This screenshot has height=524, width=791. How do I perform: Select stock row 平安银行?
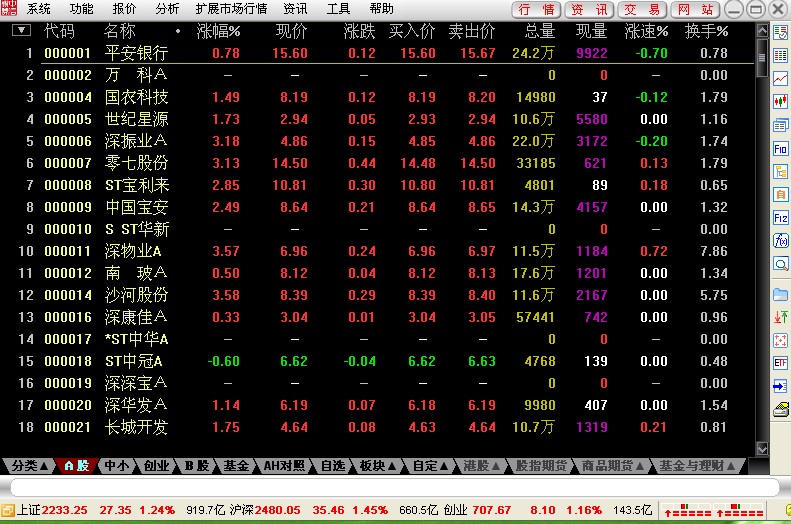[x=377, y=53]
